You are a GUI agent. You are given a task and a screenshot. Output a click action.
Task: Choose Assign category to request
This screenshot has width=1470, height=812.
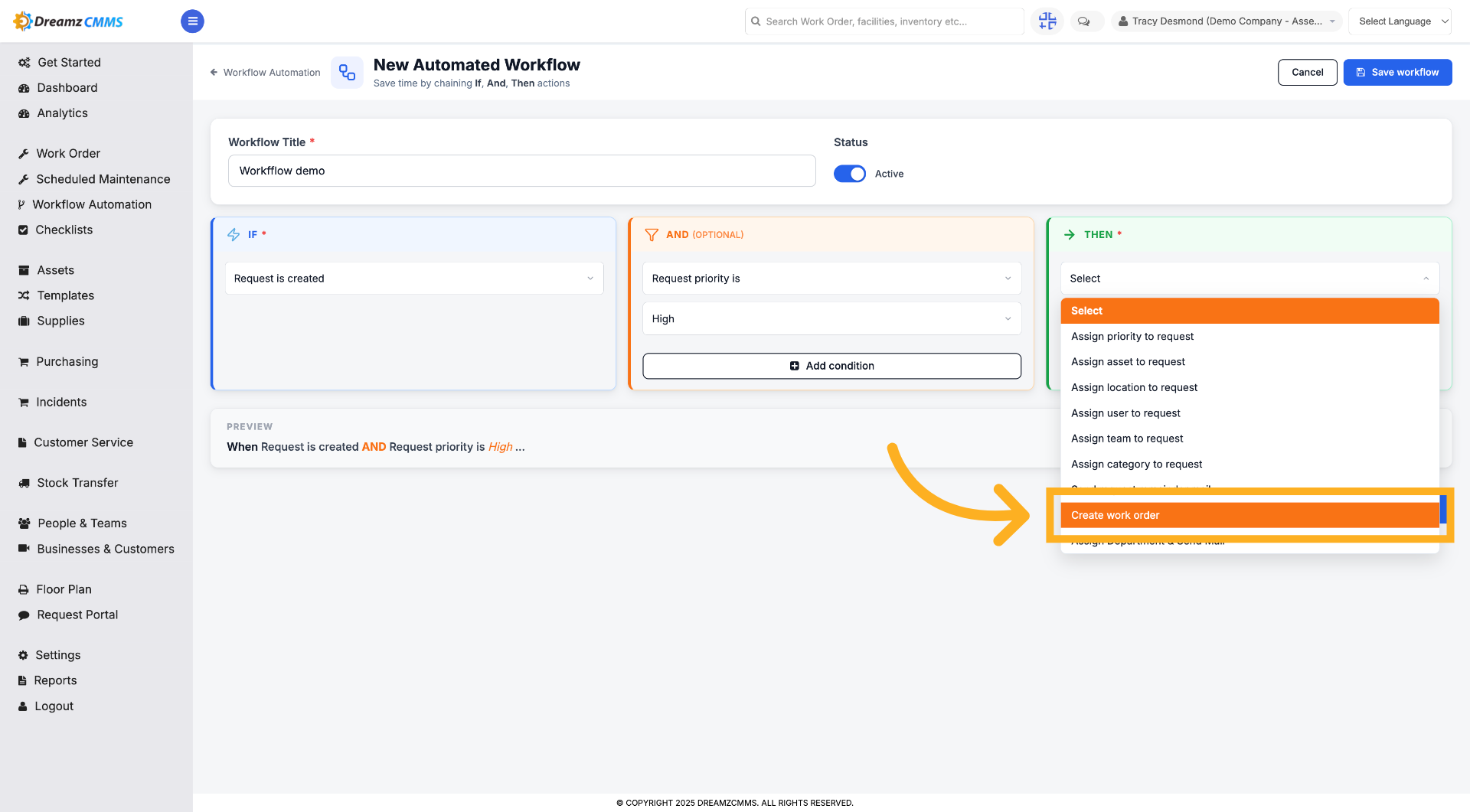[1249, 465]
